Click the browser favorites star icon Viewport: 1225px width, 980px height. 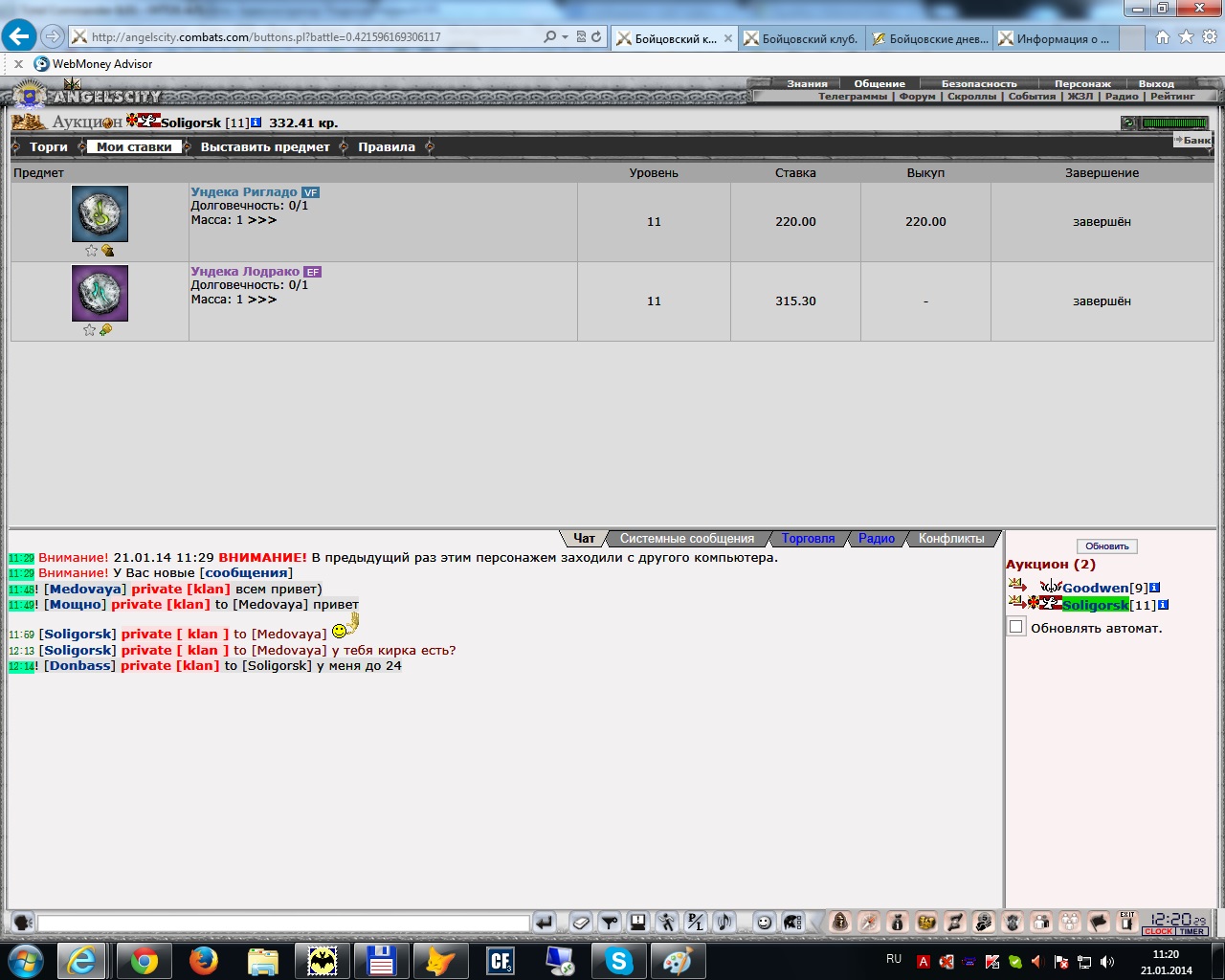[x=1186, y=37]
